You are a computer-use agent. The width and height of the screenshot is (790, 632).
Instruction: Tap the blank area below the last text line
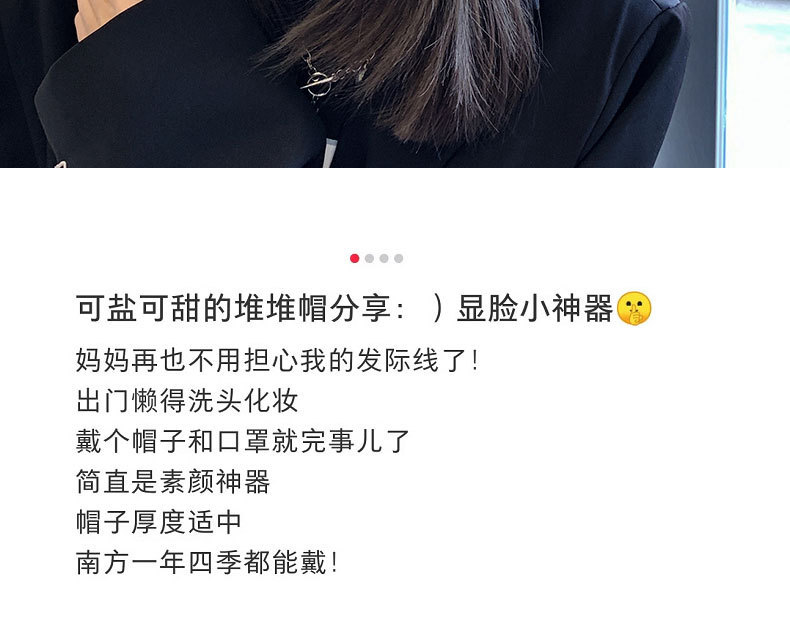(395, 605)
